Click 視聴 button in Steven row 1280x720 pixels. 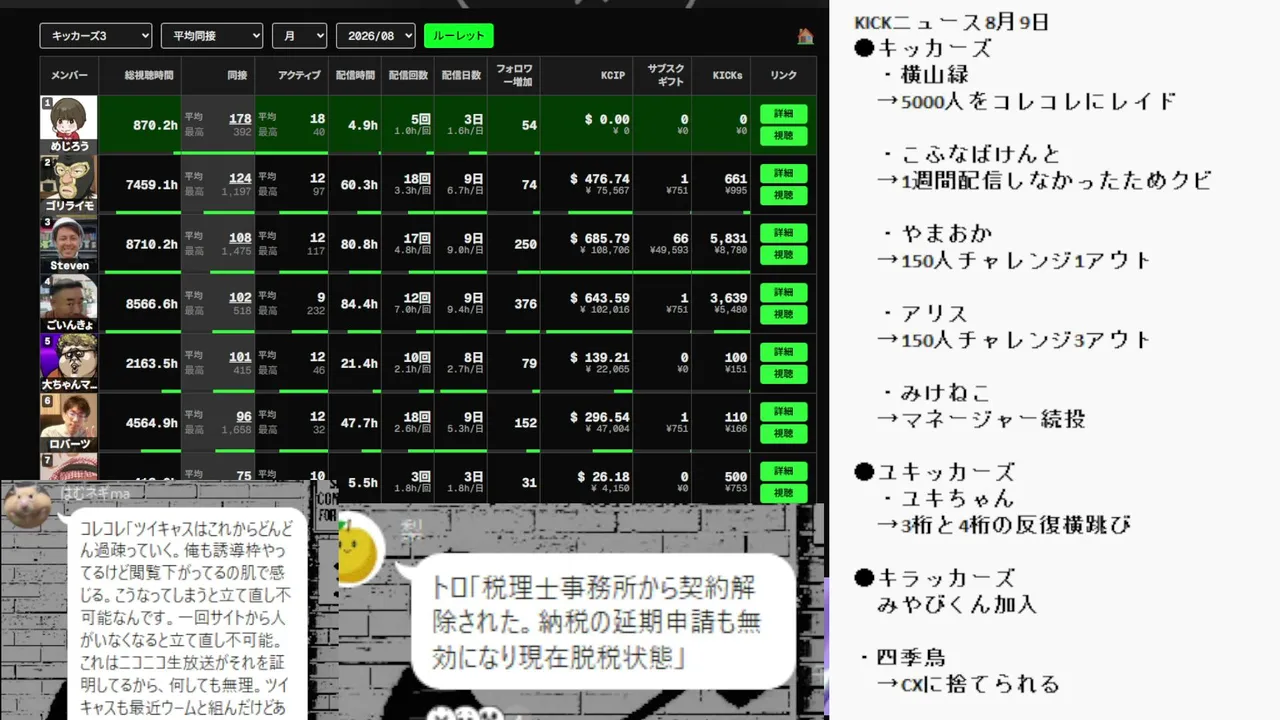(x=783, y=255)
